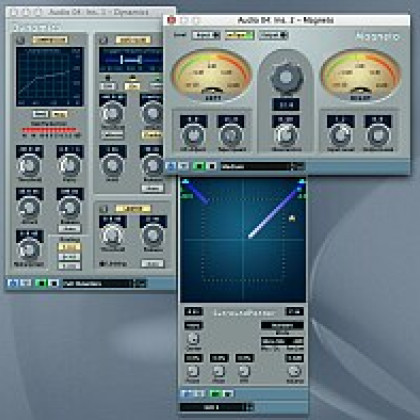Click the compressor curve graph display

[49, 77]
